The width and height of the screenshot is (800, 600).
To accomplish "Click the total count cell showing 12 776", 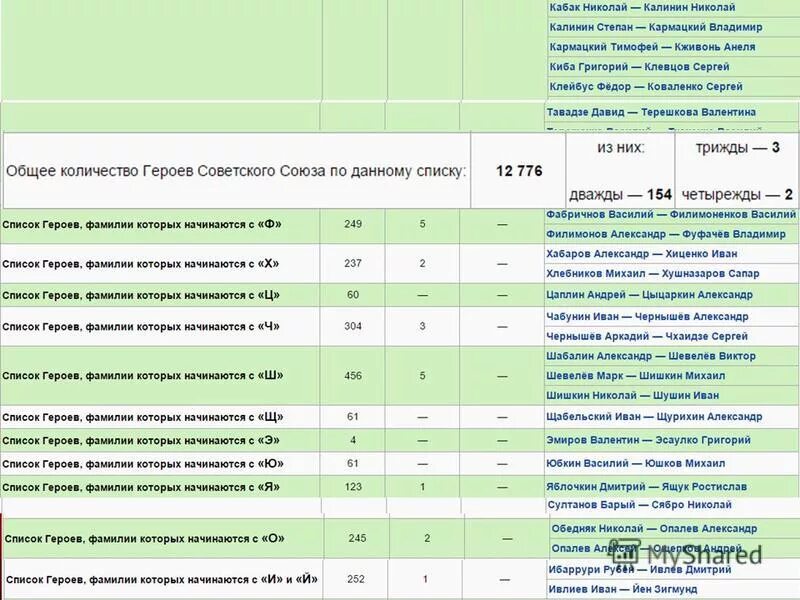I will [x=520, y=169].
